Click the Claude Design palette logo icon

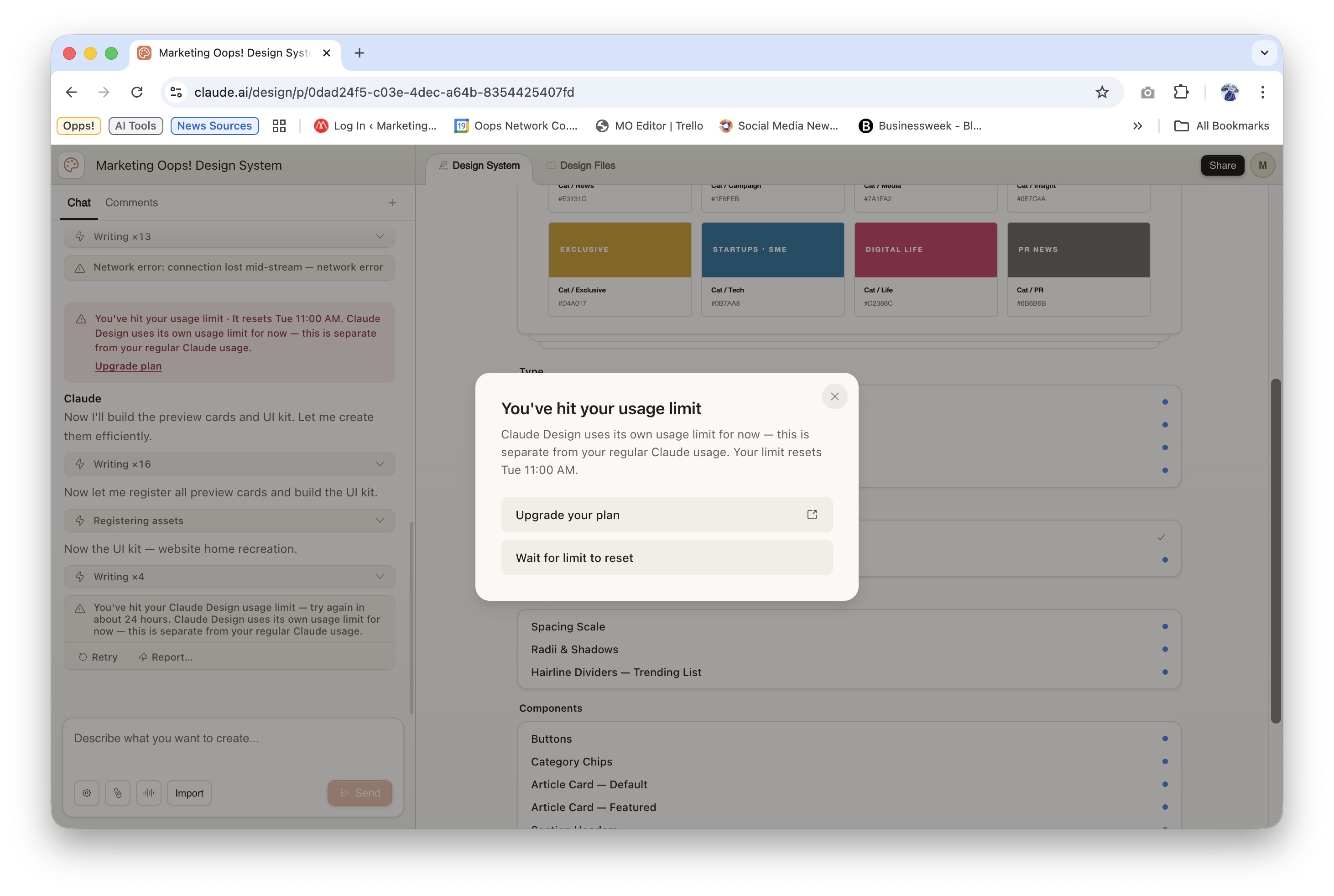[x=72, y=165]
